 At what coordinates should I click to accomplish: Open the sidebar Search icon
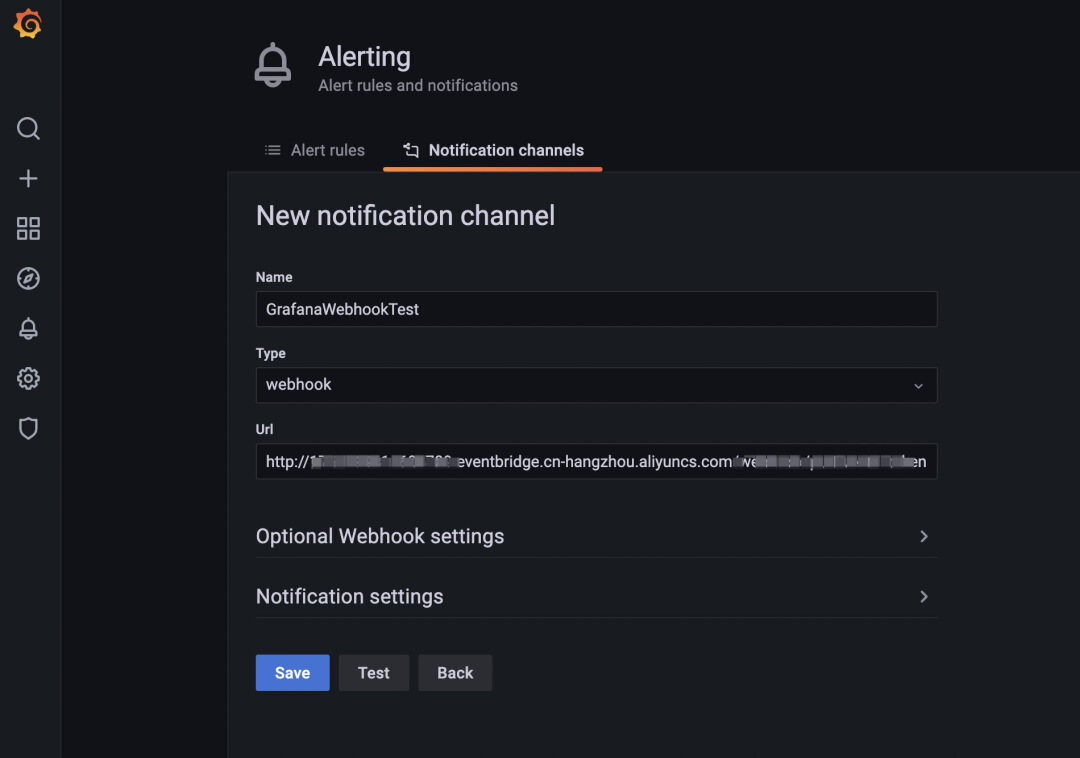pos(28,129)
